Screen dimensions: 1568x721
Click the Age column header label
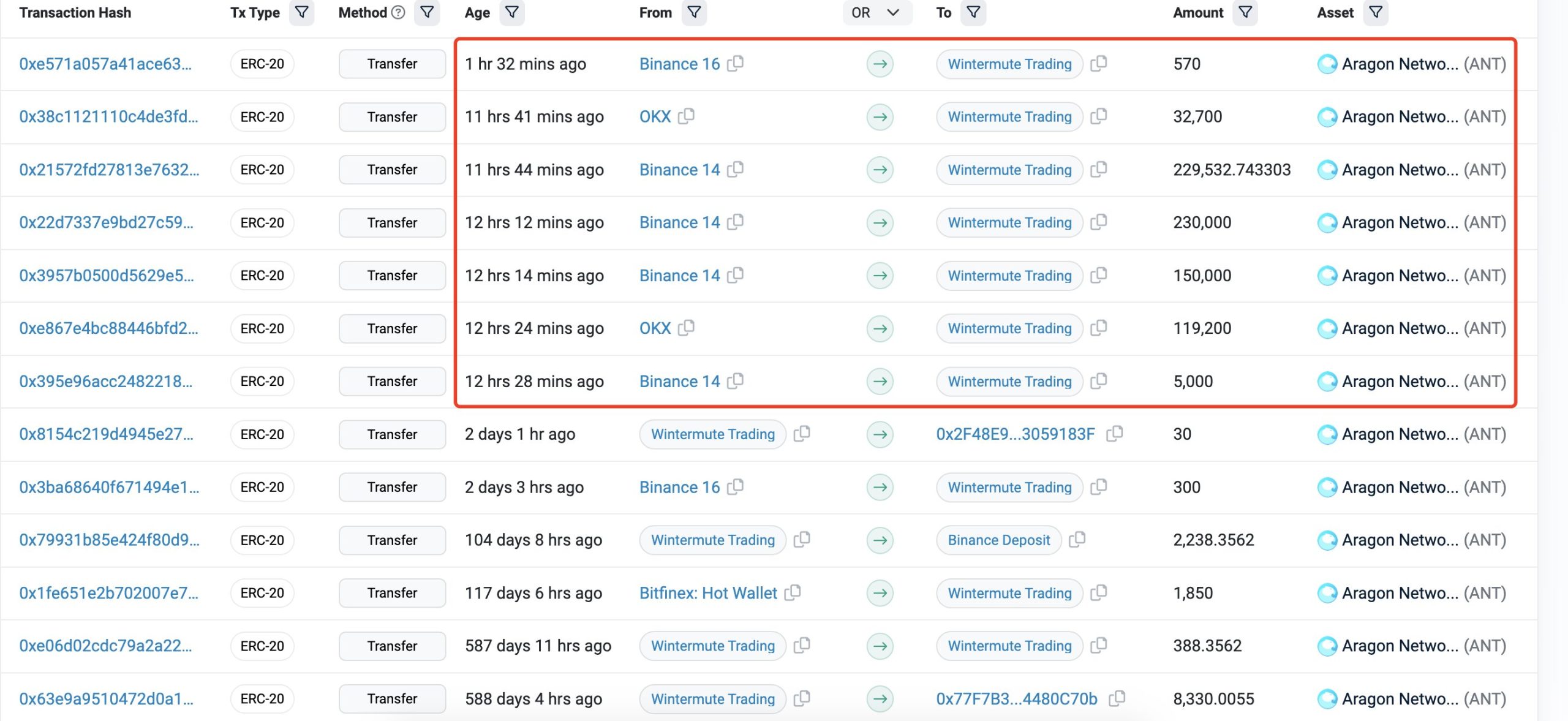click(x=477, y=13)
